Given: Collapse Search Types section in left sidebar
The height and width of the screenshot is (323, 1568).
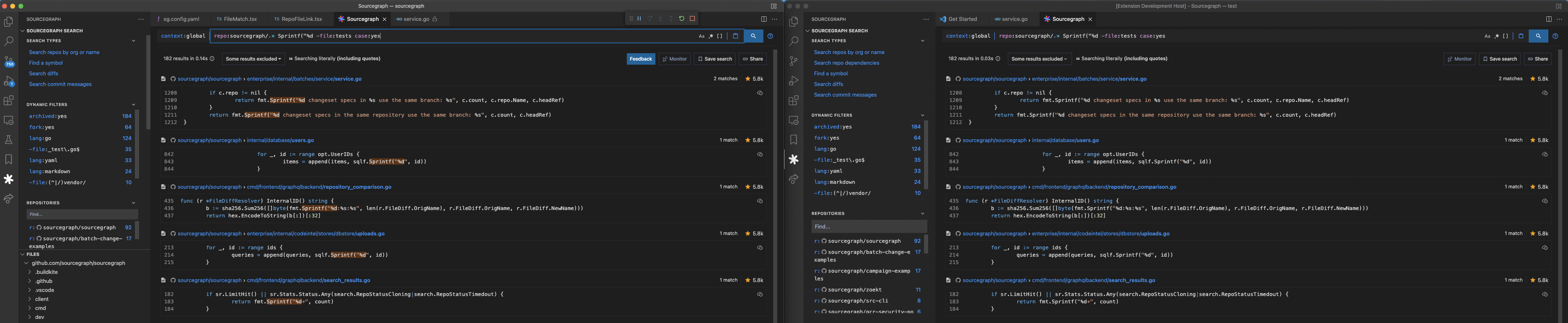Looking at the screenshot, I should 133,41.
